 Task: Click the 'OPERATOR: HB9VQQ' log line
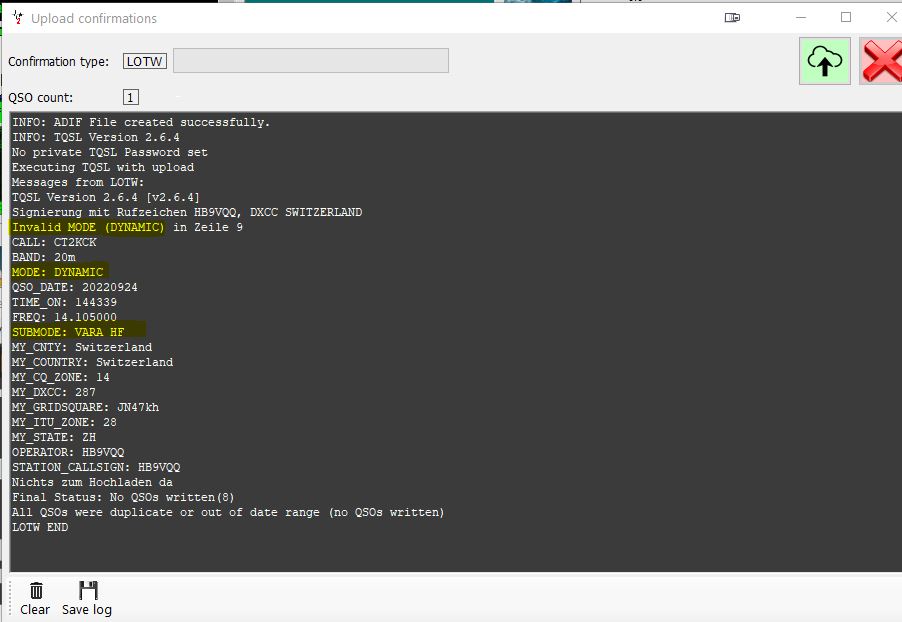[68, 452]
